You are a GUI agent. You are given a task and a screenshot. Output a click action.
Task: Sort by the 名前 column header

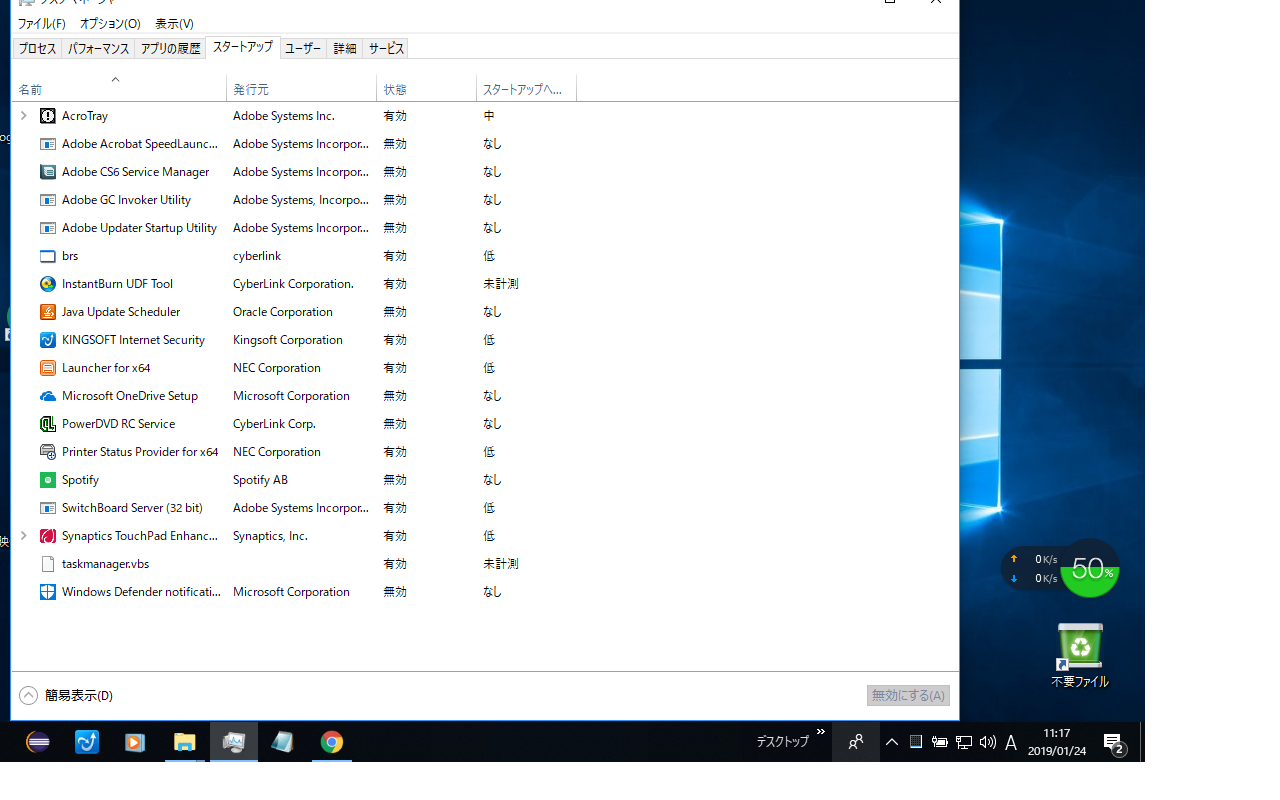click(x=119, y=89)
